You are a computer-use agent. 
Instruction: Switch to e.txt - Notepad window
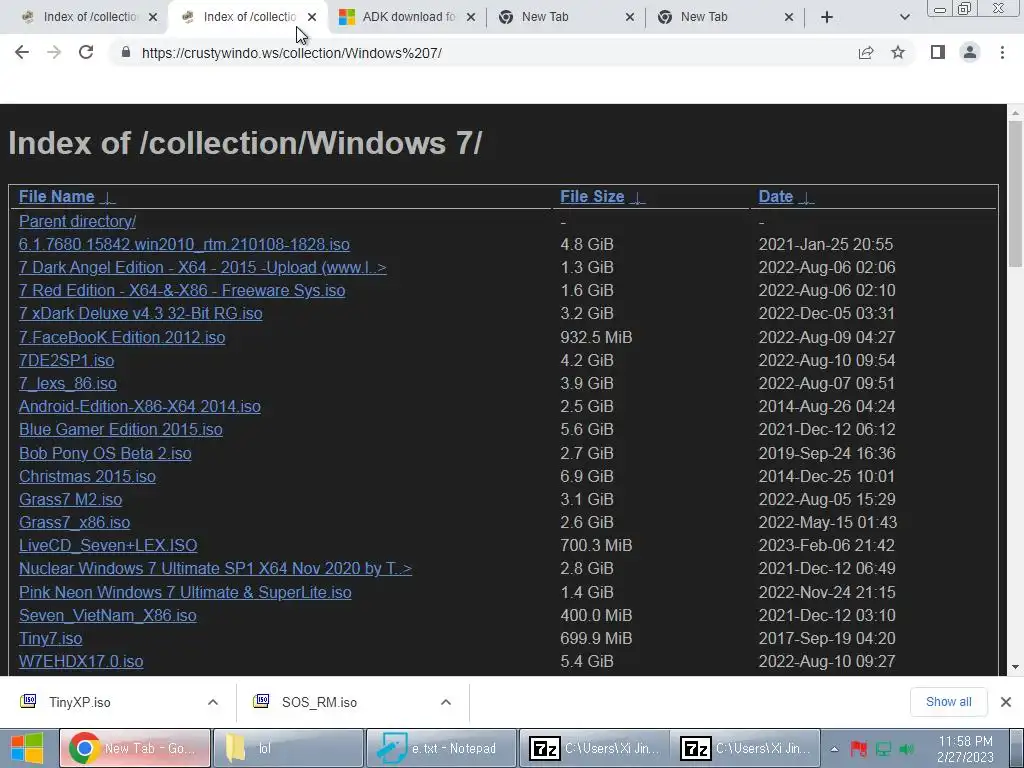[441, 748]
